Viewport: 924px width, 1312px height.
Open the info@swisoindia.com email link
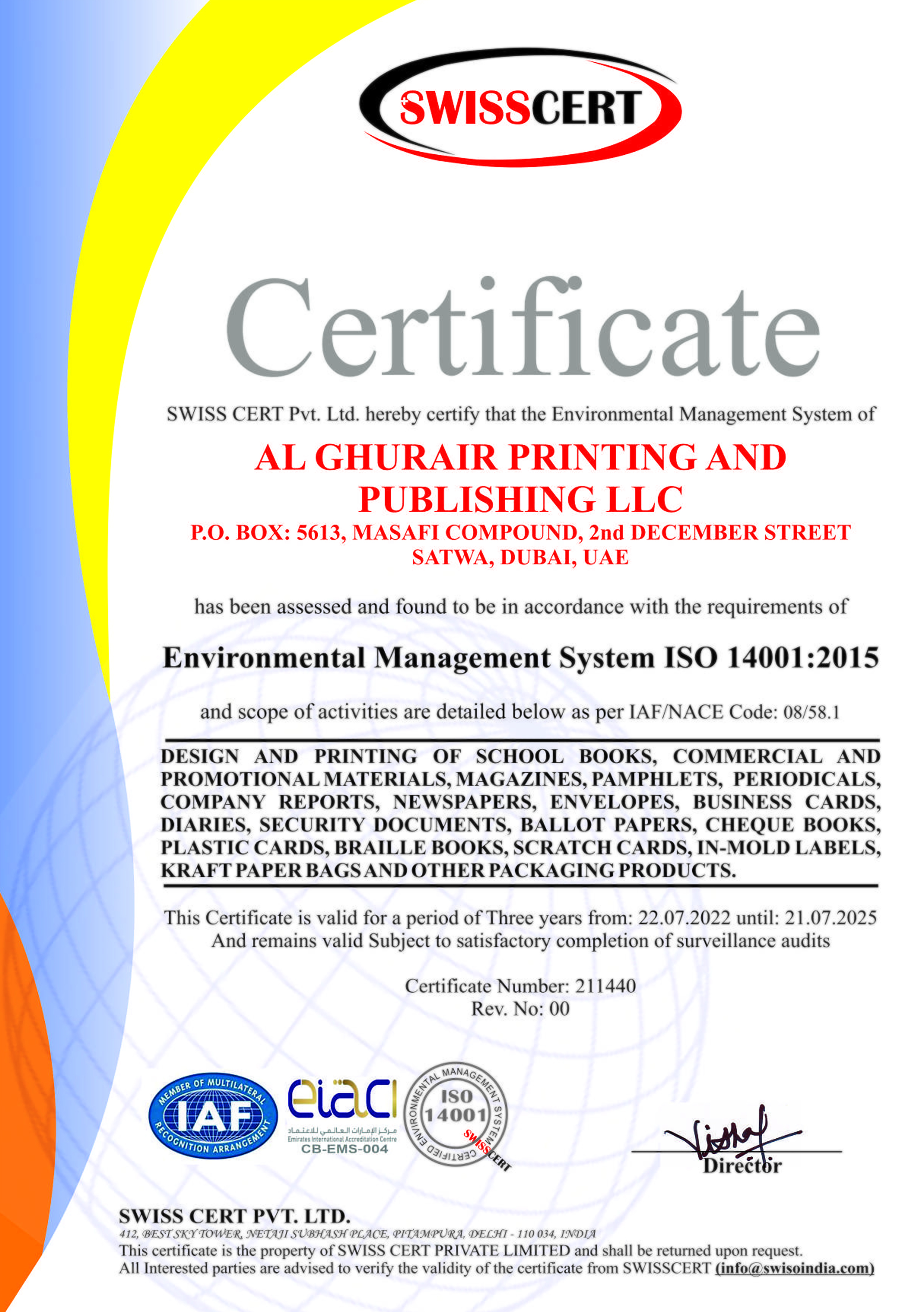(794, 1268)
